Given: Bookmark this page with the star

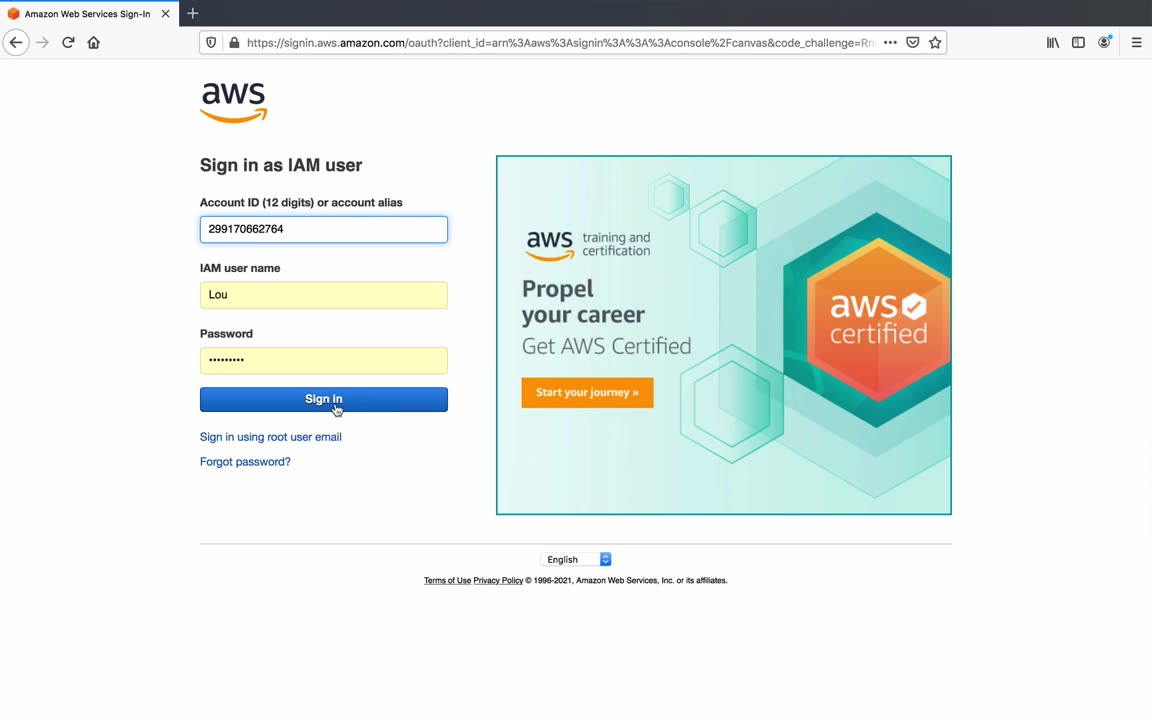Looking at the screenshot, I should (935, 43).
